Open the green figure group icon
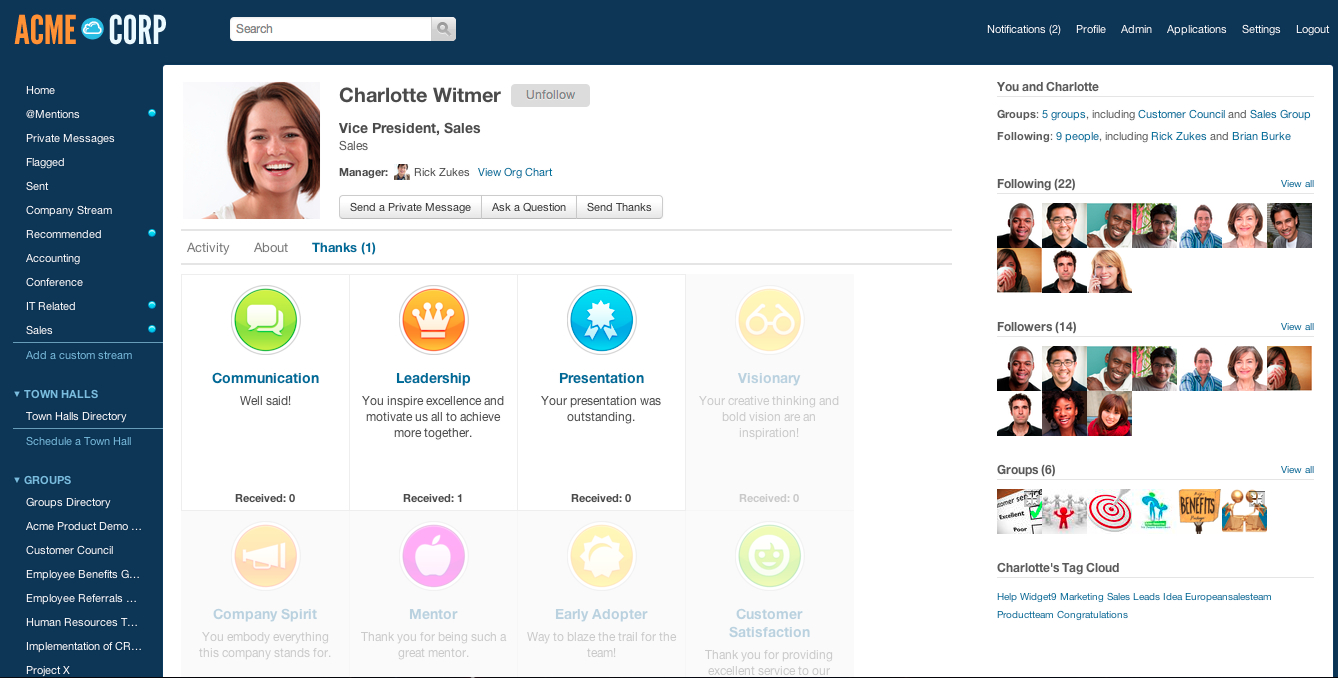The height and width of the screenshot is (678, 1338). 1155,510
